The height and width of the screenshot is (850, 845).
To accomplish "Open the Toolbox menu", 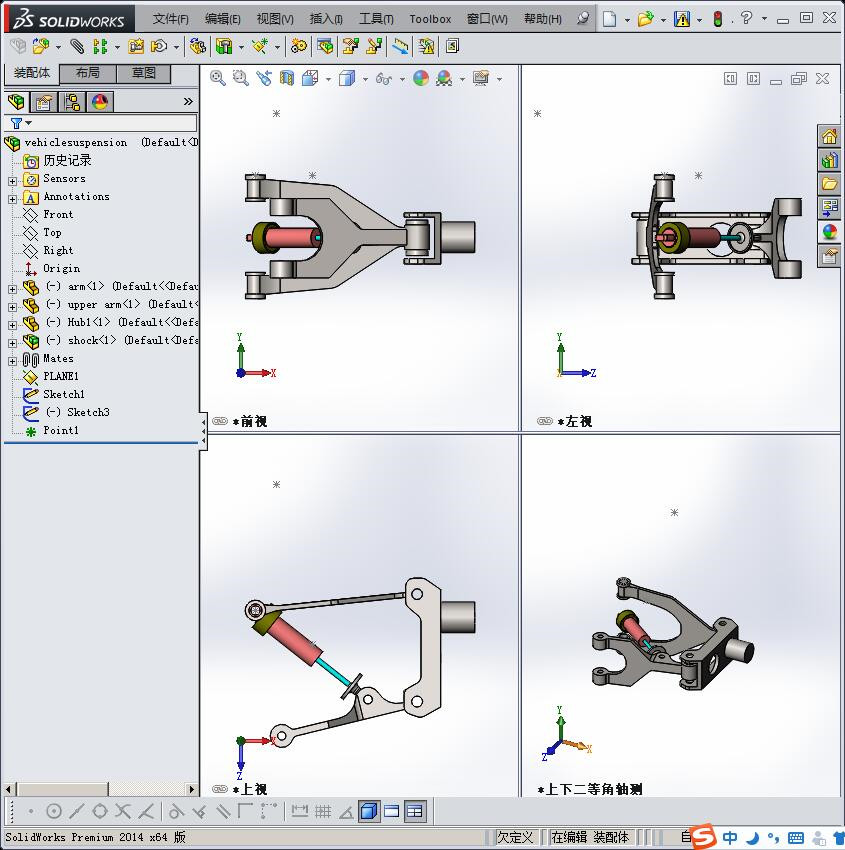I will (x=430, y=19).
